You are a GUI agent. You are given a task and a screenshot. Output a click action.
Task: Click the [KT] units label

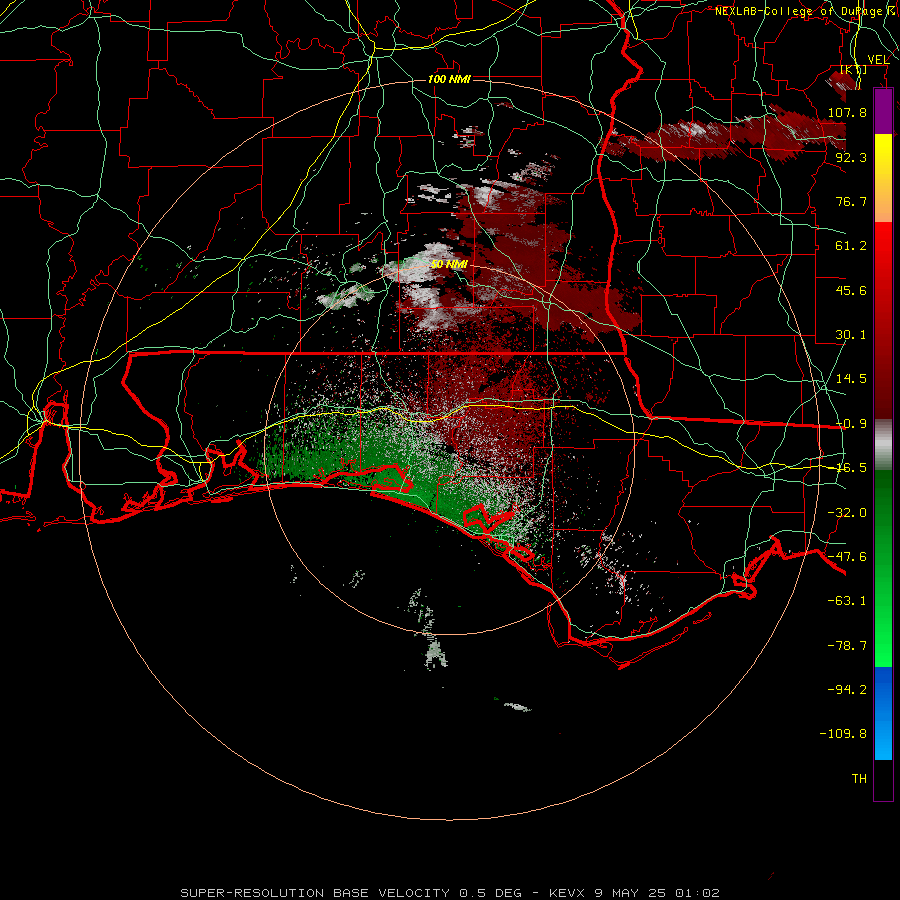[854, 69]
